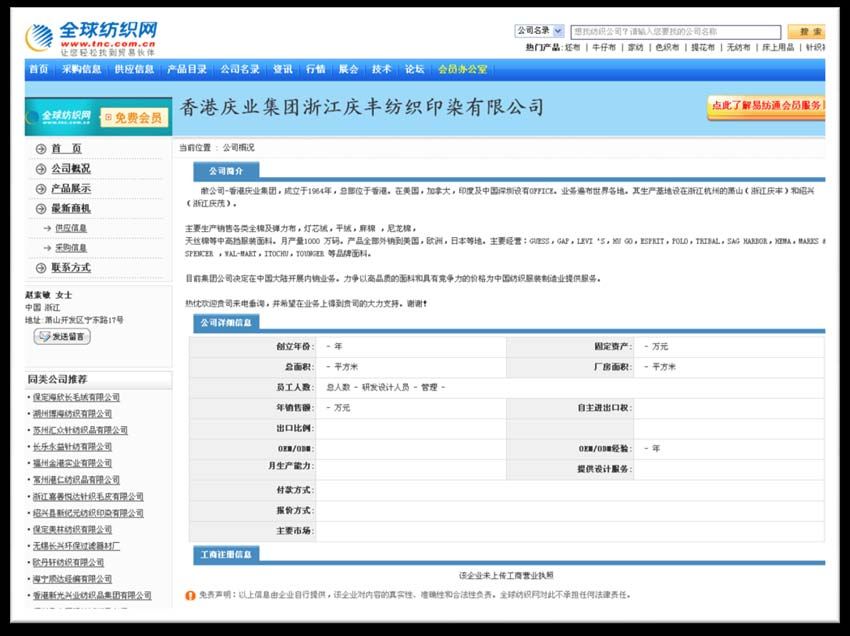Image resolution: width=850 pixels, height=636 pixels.
Task: Click the circle-arrow icon beside 公司概况
Action: [41, 169]
